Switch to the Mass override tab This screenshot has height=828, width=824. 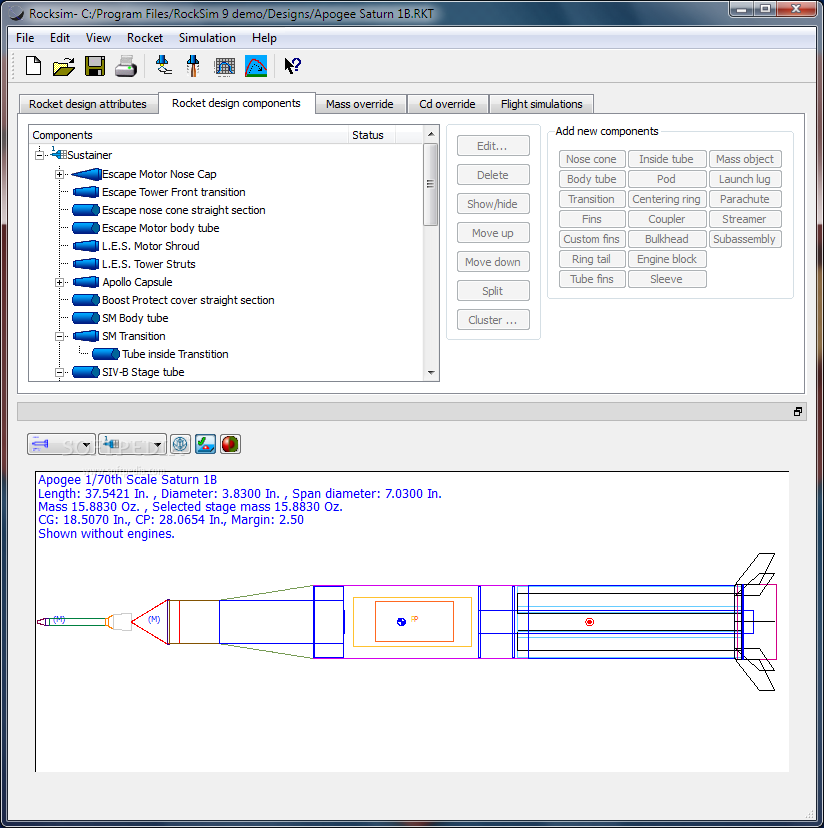(360, 104)
